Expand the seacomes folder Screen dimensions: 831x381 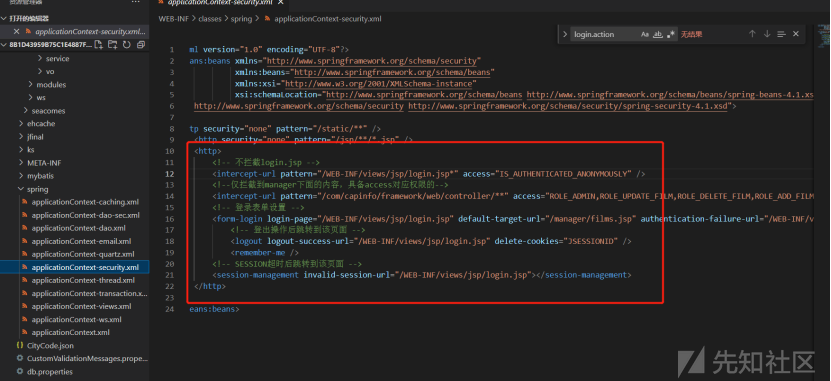pos(25,110)
